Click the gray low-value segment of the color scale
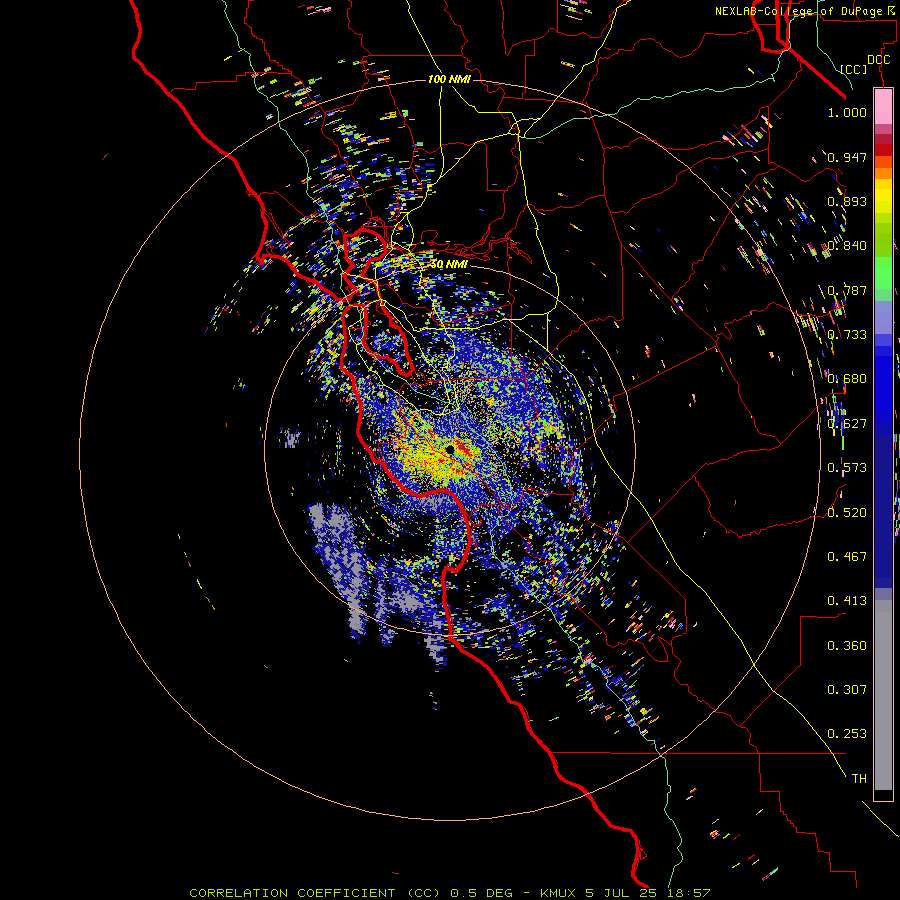This screenshot has width=900, height=900. pyautogui.click(x=883, y=695)
